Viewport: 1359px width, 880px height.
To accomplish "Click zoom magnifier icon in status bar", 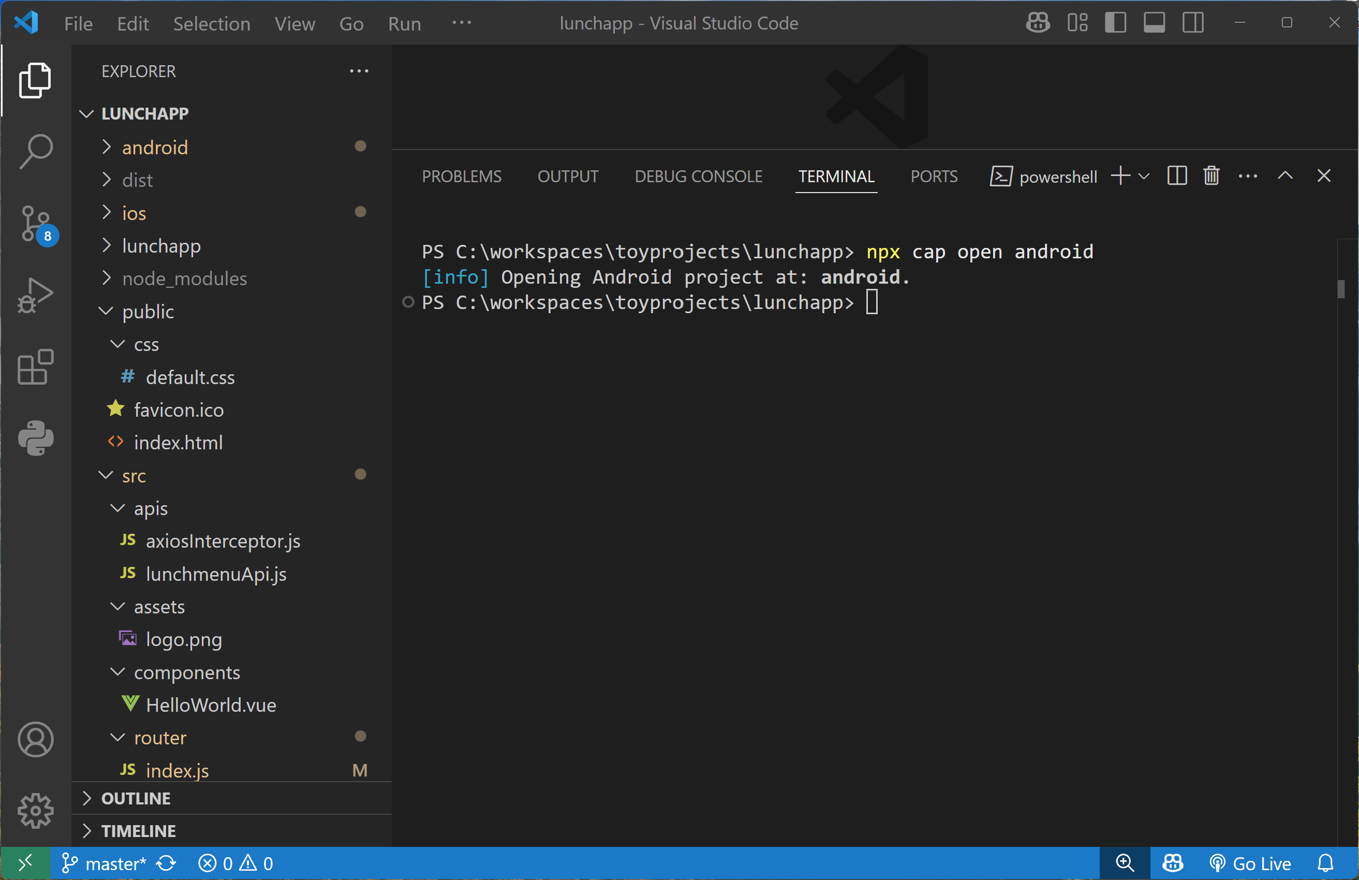I will (x=1125, y=863).
